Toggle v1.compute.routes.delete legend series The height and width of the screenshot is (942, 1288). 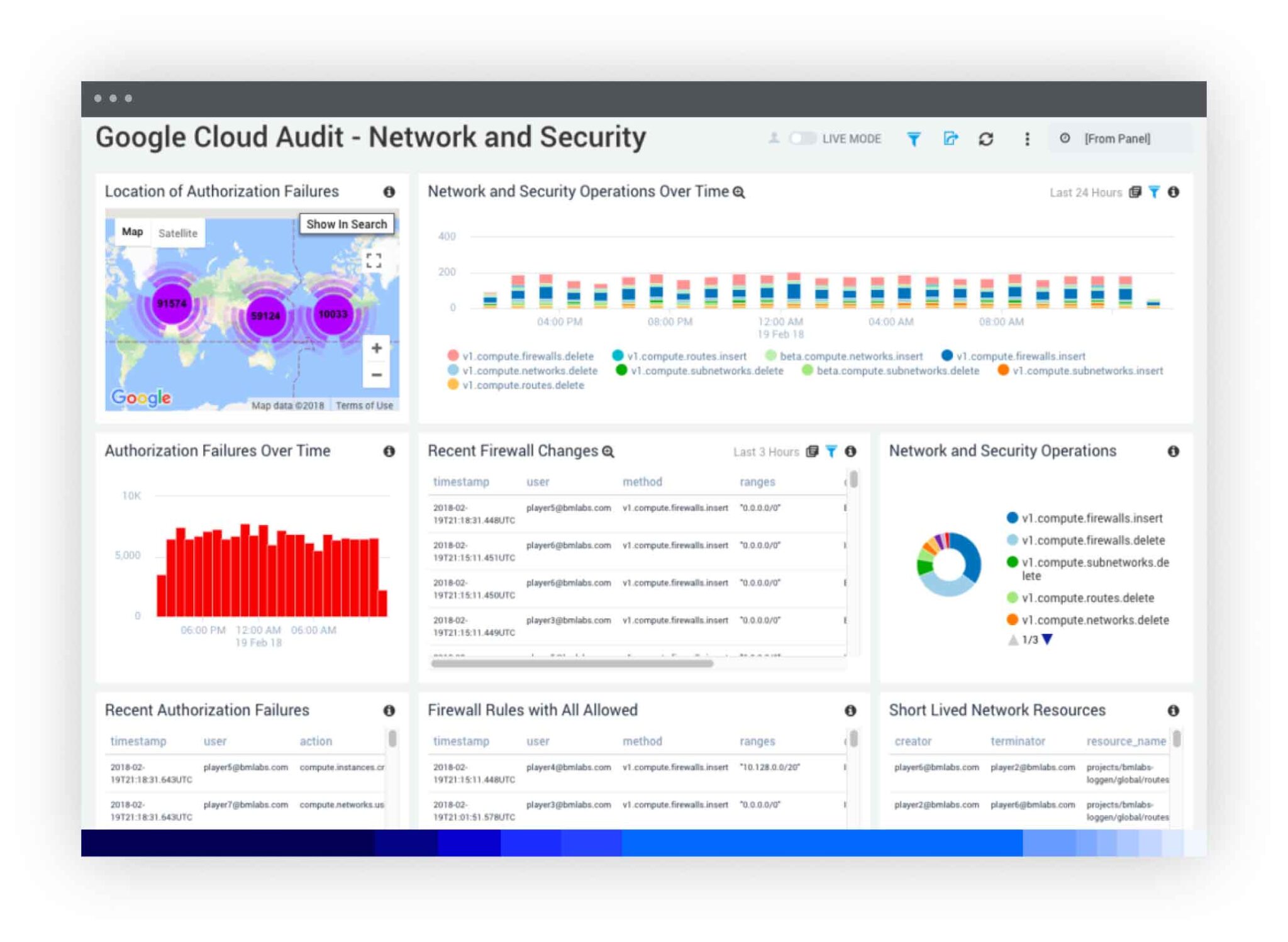(516, 385)
